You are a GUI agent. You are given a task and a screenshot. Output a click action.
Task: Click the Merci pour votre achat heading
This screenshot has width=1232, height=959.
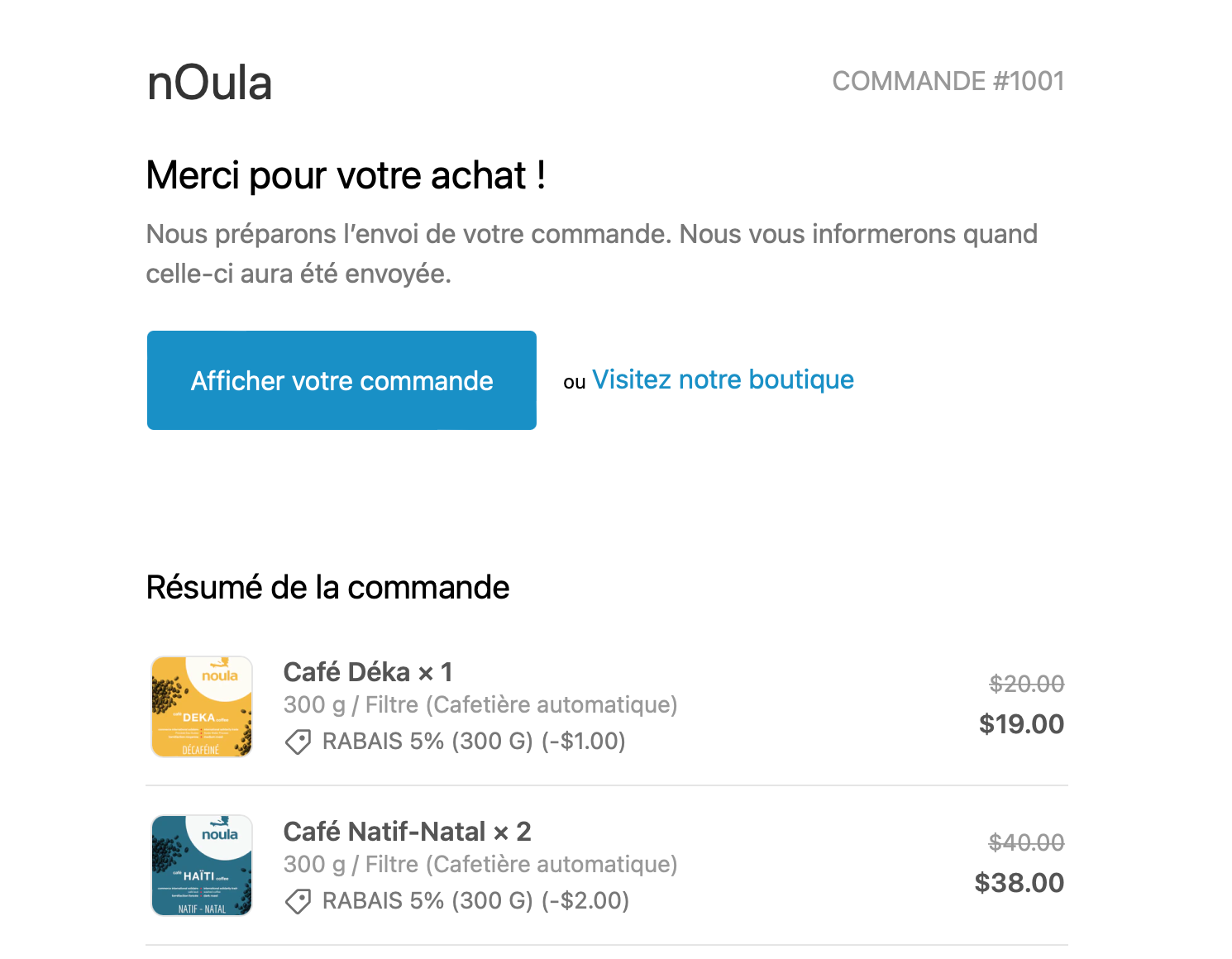(x=346, y=175)
